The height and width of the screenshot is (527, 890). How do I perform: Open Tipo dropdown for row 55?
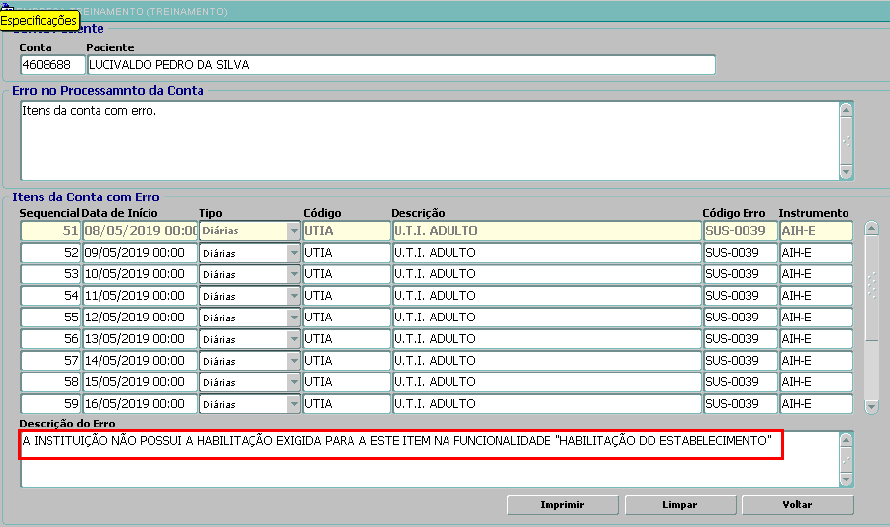click(x=293, y=317)
